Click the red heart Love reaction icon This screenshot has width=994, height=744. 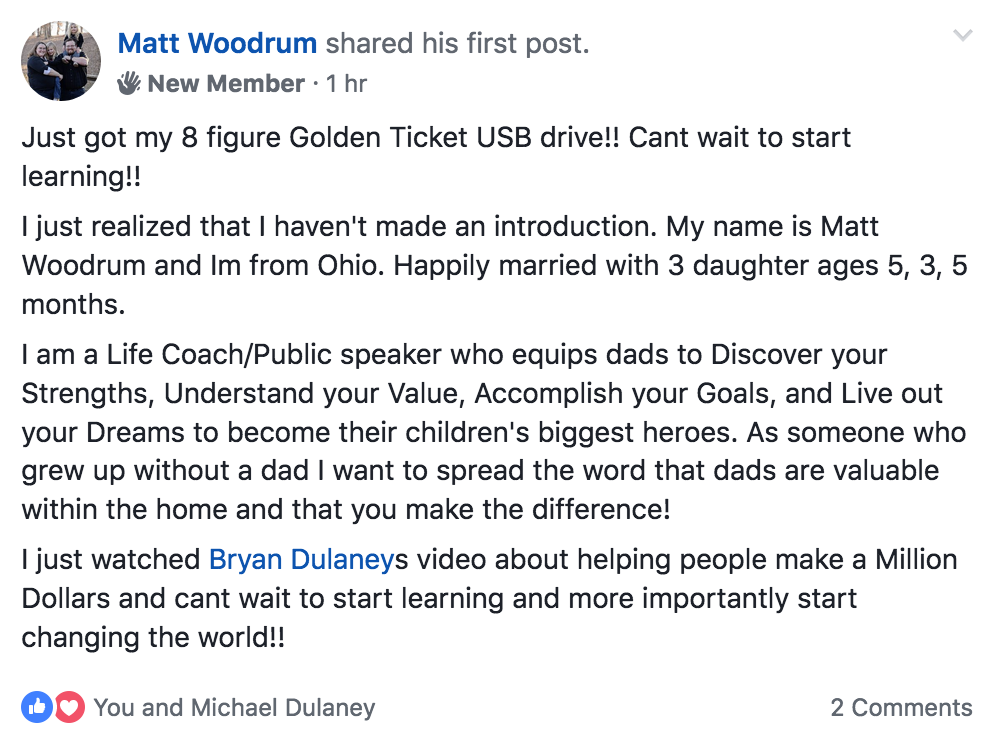click(x=69, y=707)
